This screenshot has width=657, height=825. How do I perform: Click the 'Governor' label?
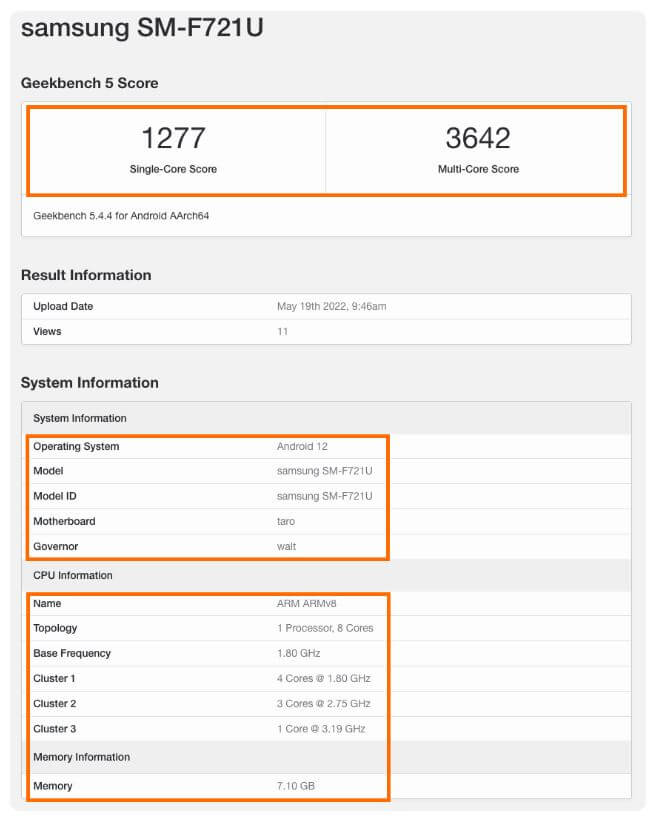point(55,547)
